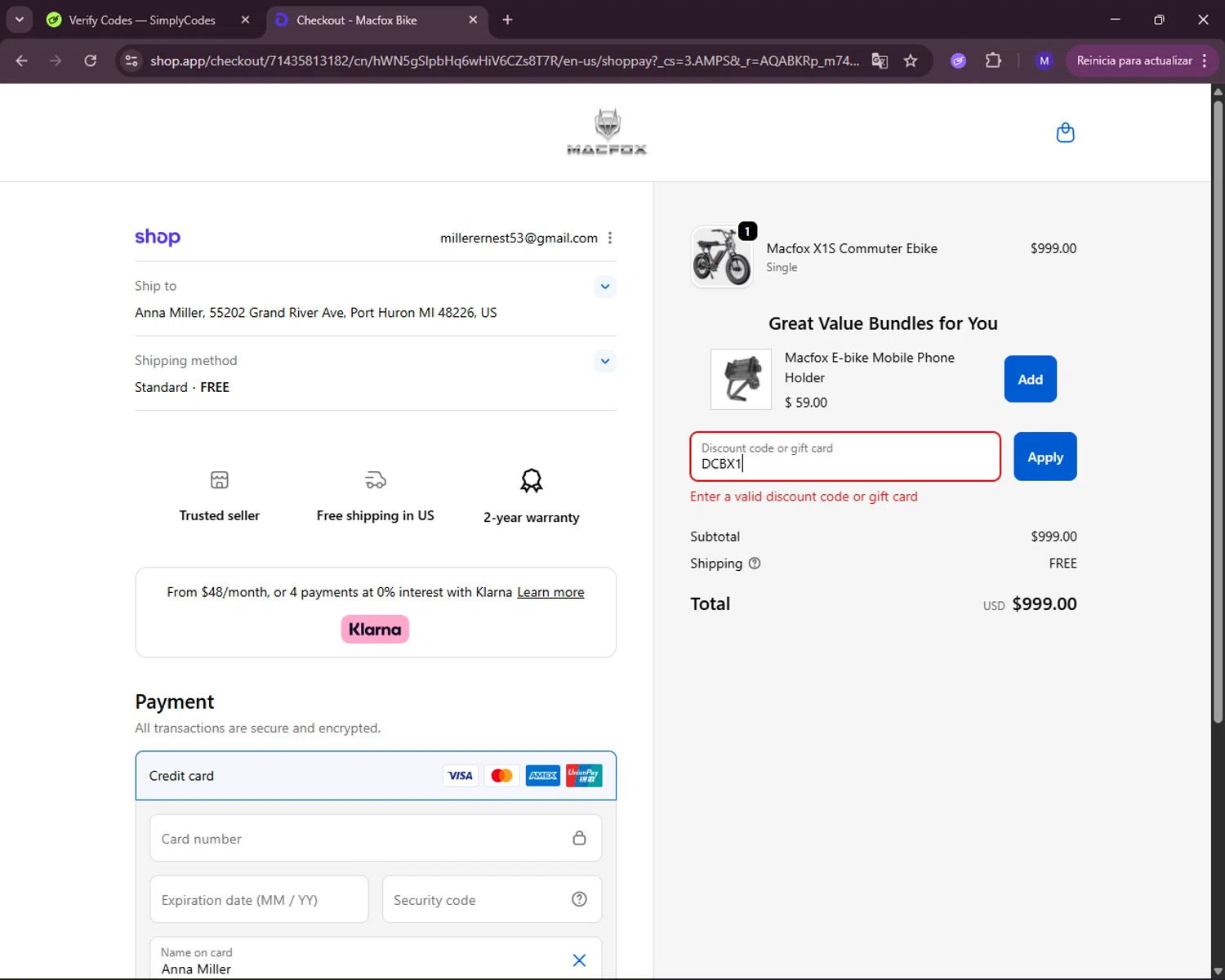Reload the page with the refresh icon
Image resolution: width=1225 pixels, height=980 pixels.
tap(91, 60)
